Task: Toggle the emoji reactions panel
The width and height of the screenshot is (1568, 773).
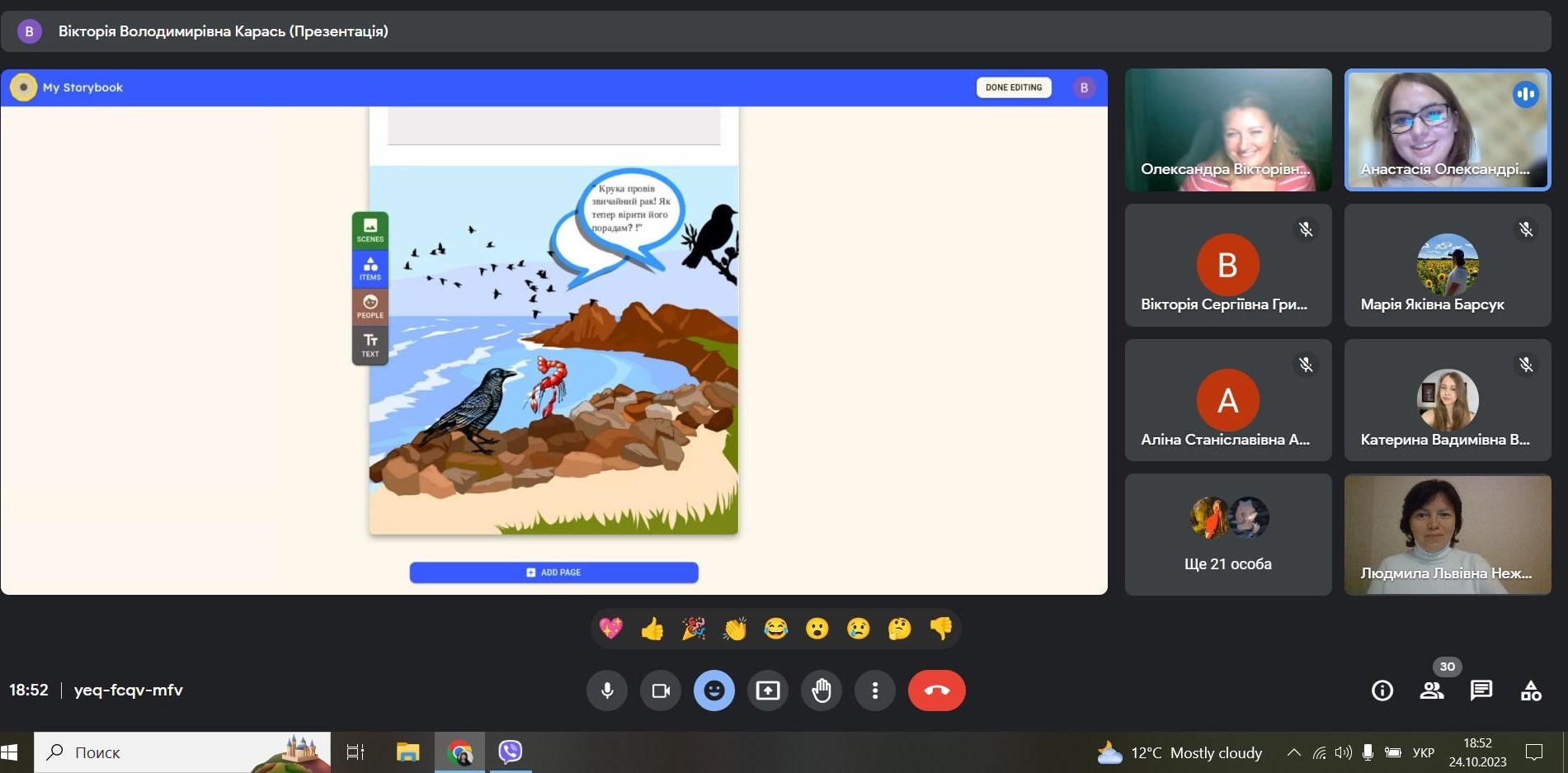Action: [x=714, y=691]
